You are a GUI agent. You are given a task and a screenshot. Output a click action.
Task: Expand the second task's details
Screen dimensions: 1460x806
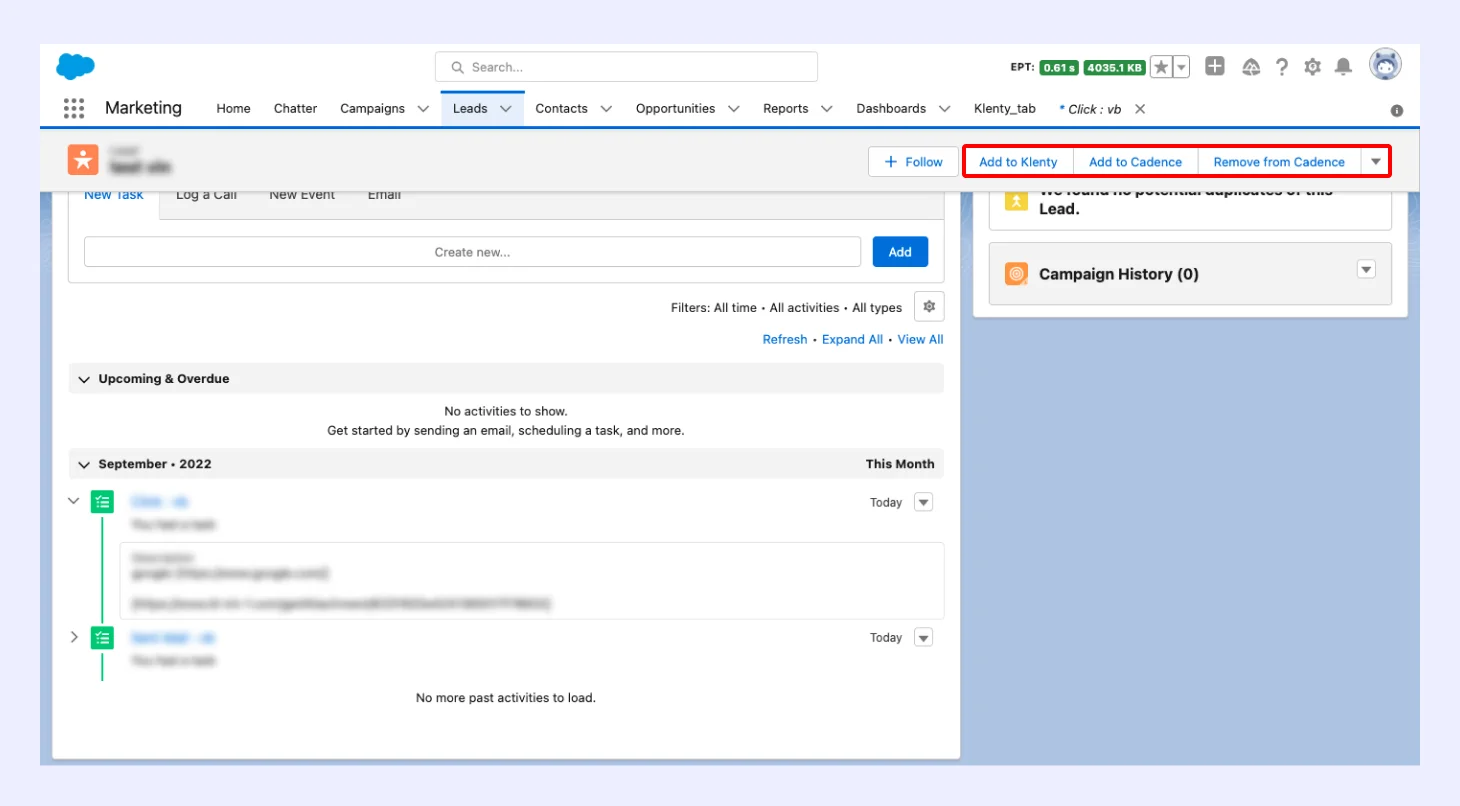72,636
